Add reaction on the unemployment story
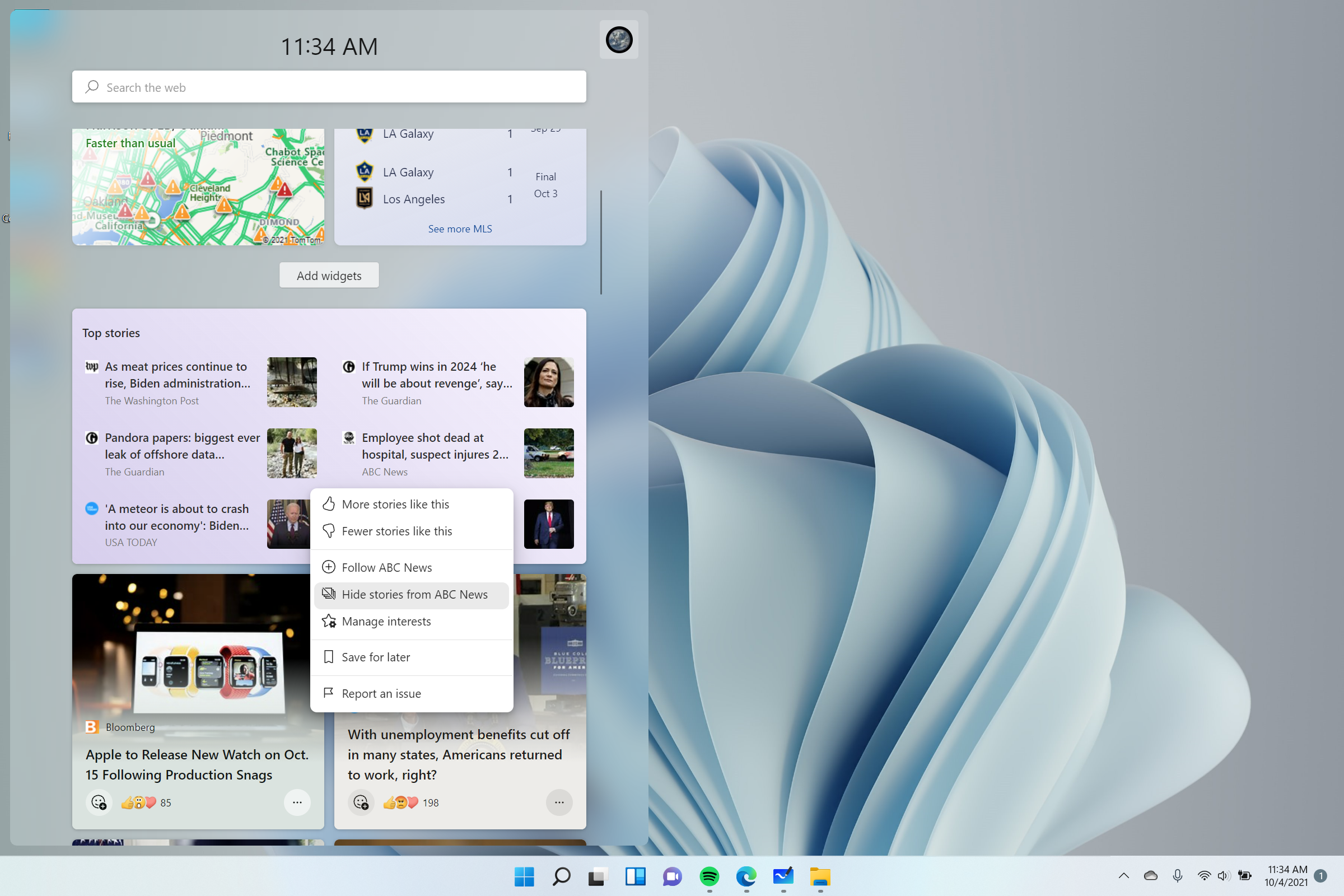 point(361,802)
